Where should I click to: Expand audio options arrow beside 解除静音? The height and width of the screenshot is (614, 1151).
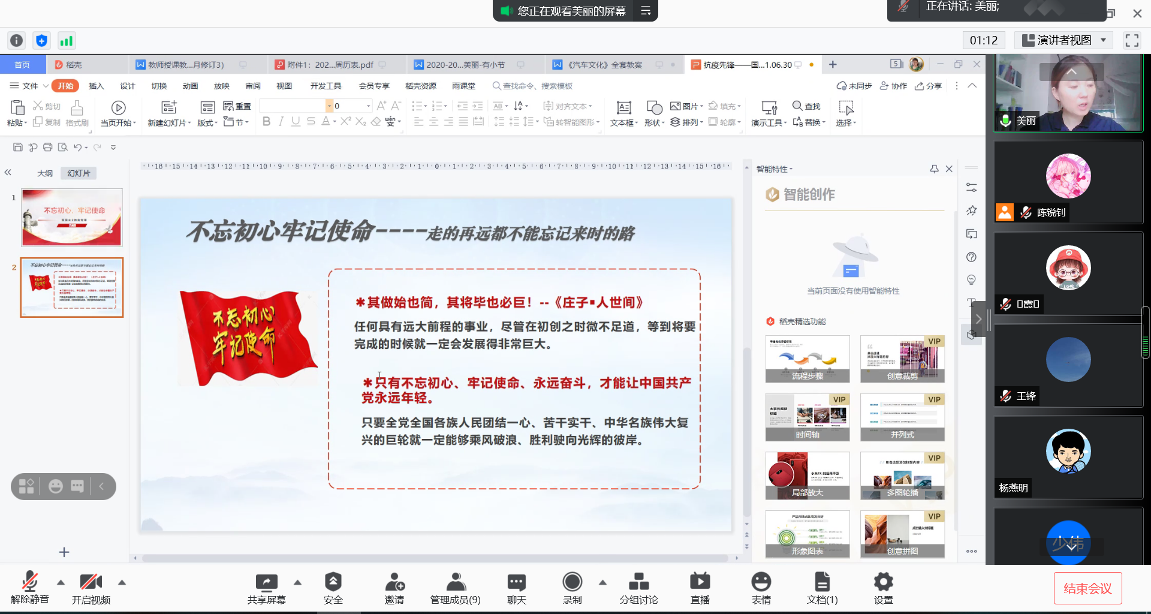tap(61, 581)
